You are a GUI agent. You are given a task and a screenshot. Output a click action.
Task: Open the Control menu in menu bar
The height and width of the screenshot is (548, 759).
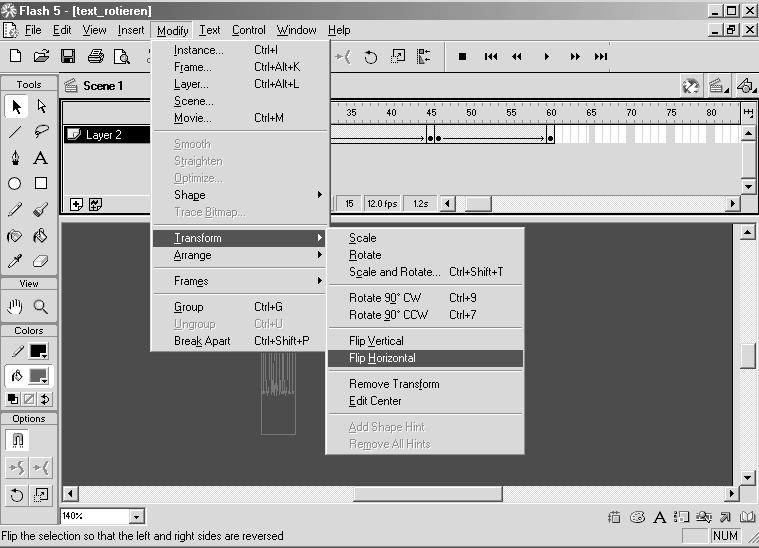(248, 30)
